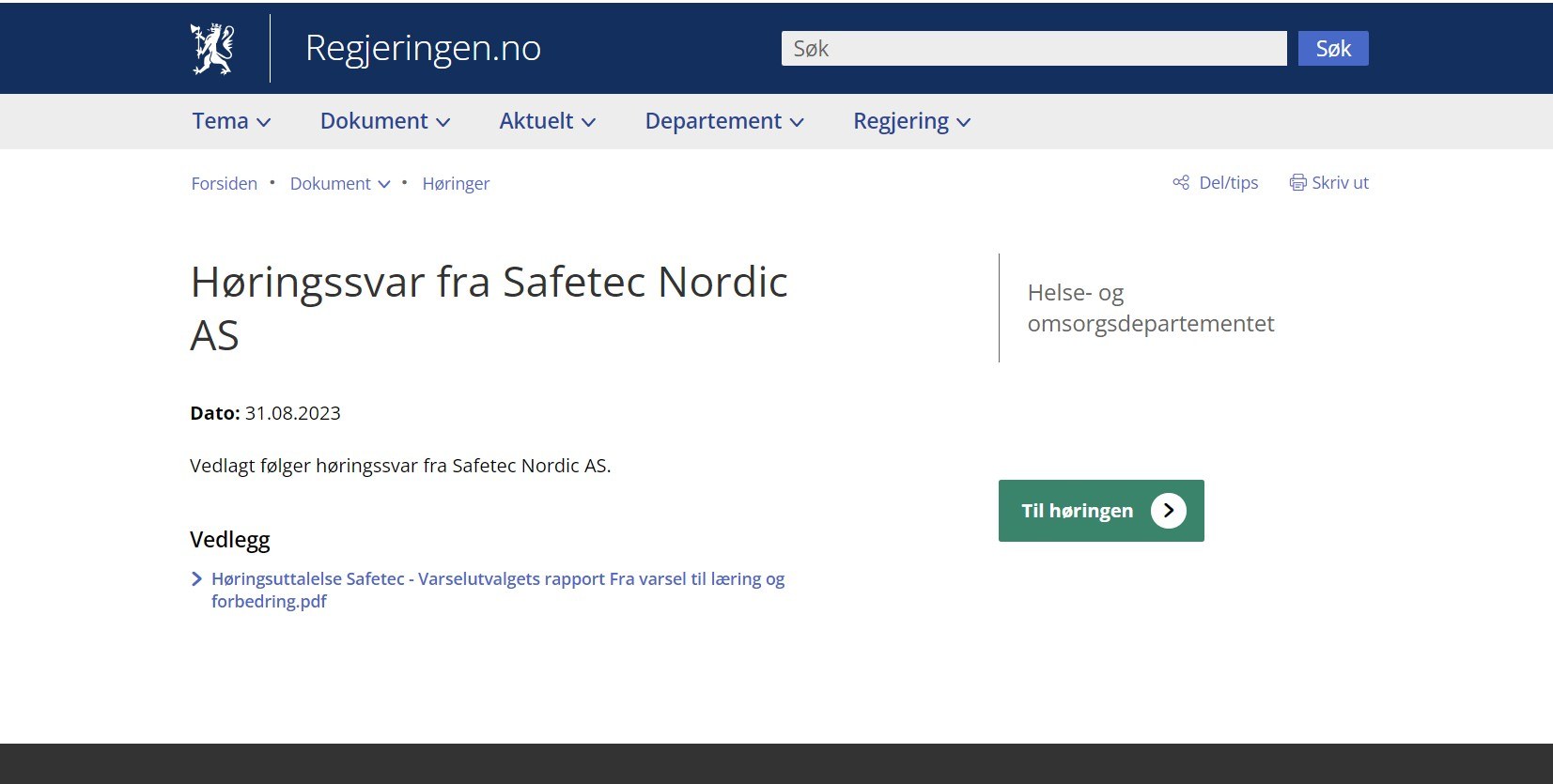Open the Høringer breadcrumb link

point(456,184)
